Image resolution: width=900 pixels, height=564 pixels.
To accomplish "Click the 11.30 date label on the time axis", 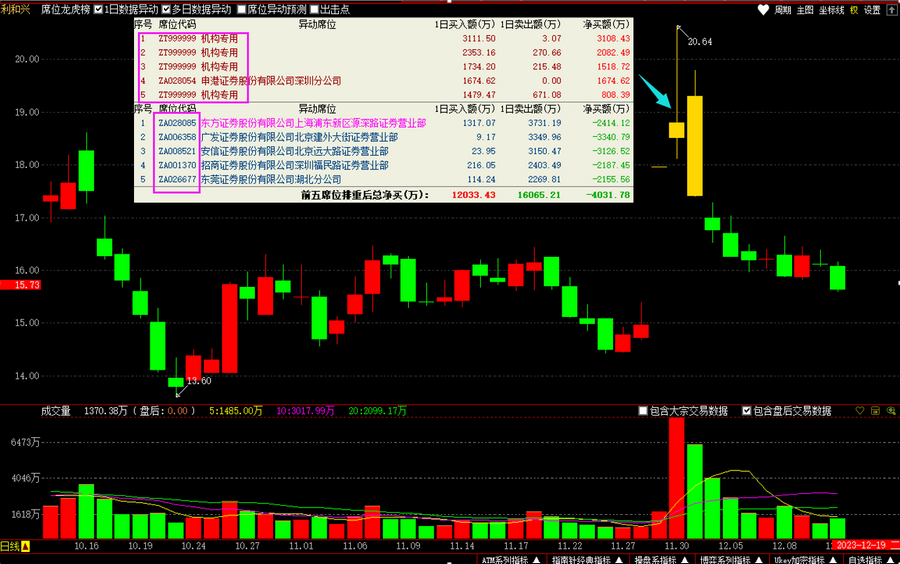I will tap(677, 546).
